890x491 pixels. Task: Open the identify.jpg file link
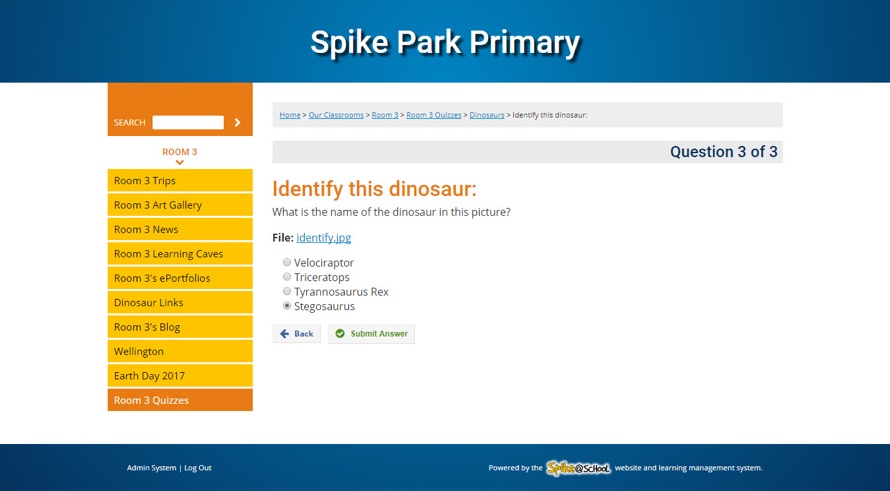[x=323, y=238]
